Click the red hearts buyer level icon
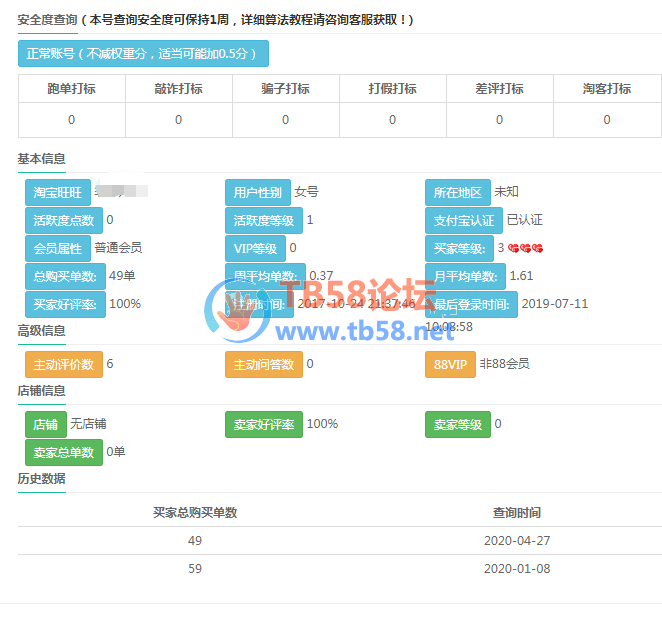Image resolution: width=662 pixels, height=622 pixels. point(525,248)
